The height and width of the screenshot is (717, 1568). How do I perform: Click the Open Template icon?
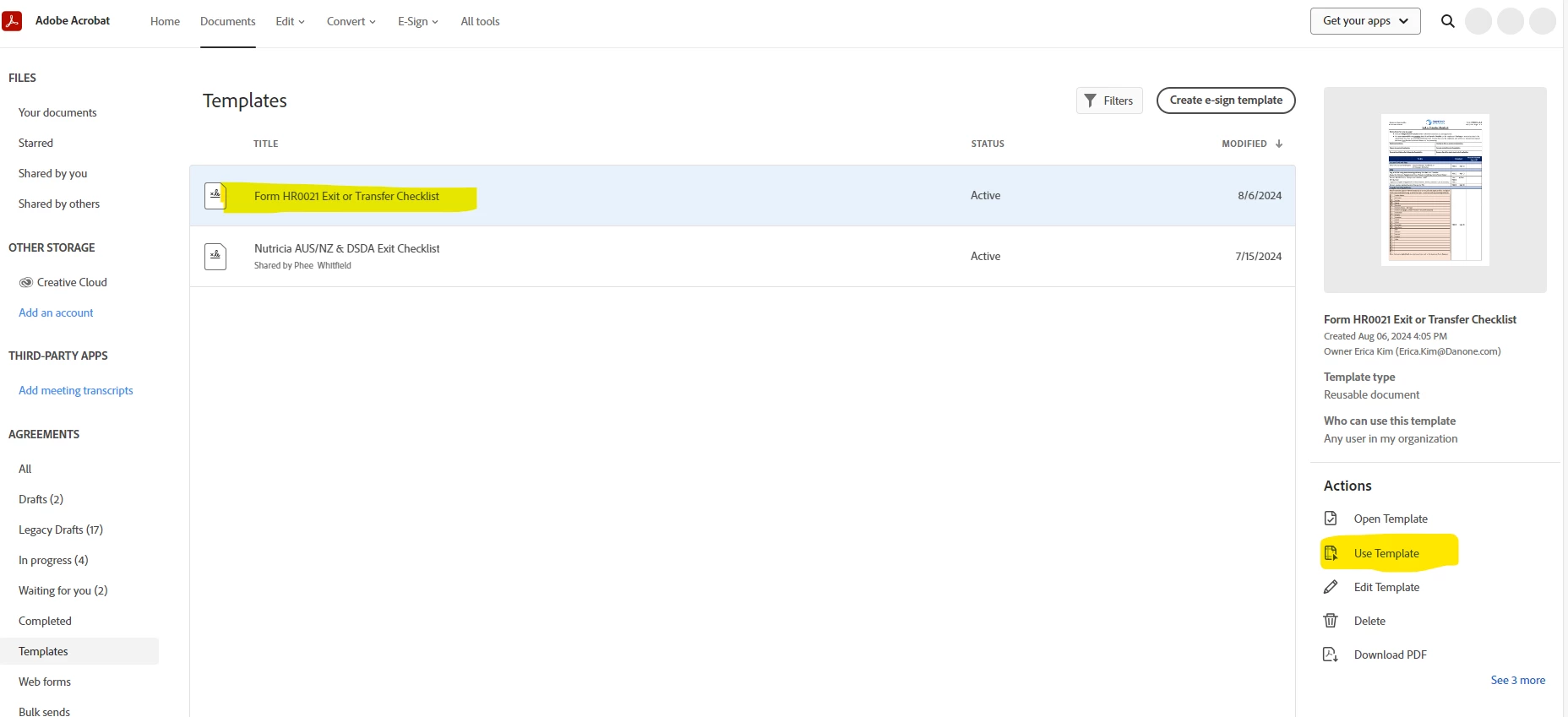point(1331,519)
